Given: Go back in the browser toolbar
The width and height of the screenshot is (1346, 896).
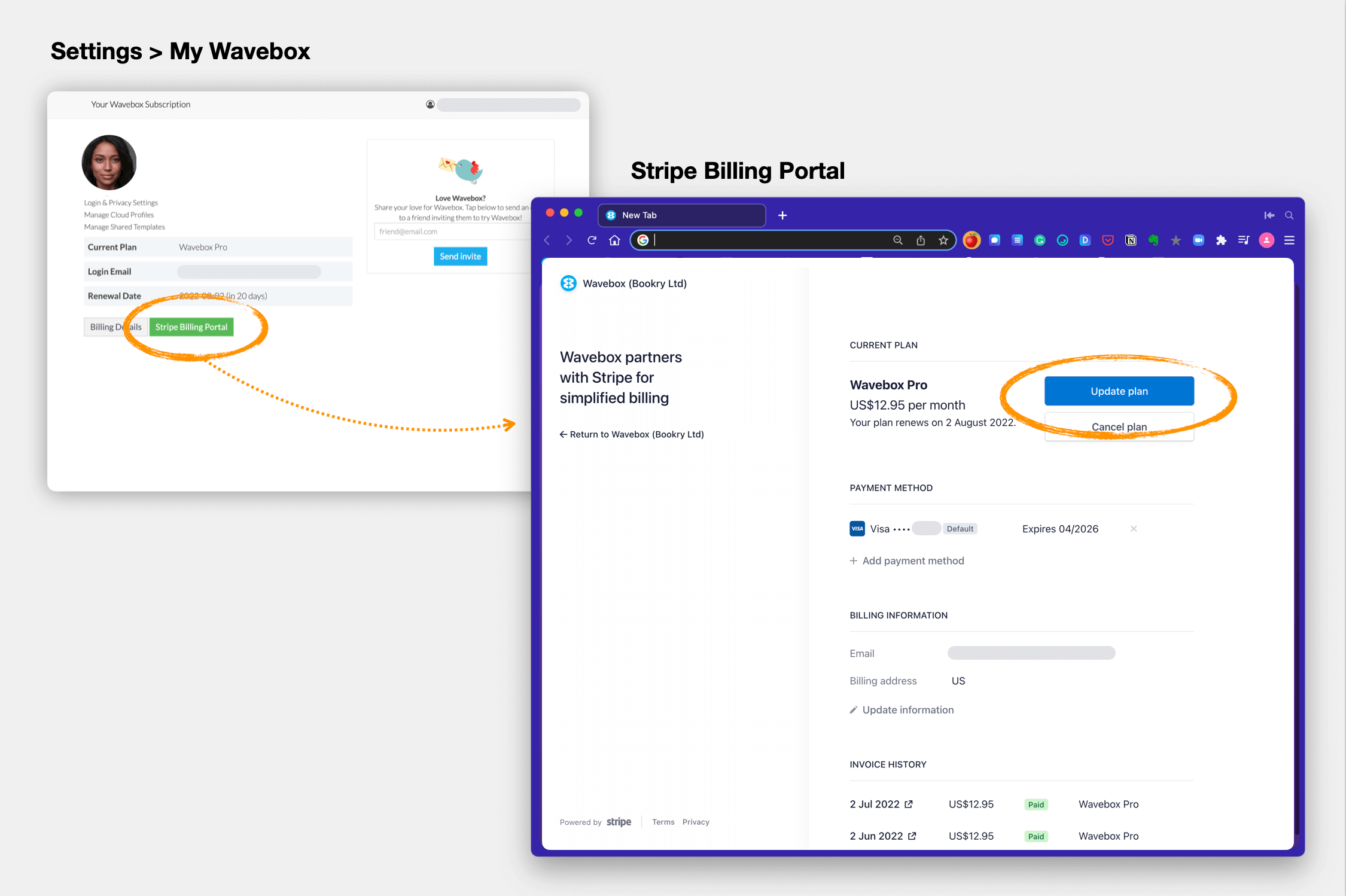Looking at the screenshot, I should tap(547, 240).
